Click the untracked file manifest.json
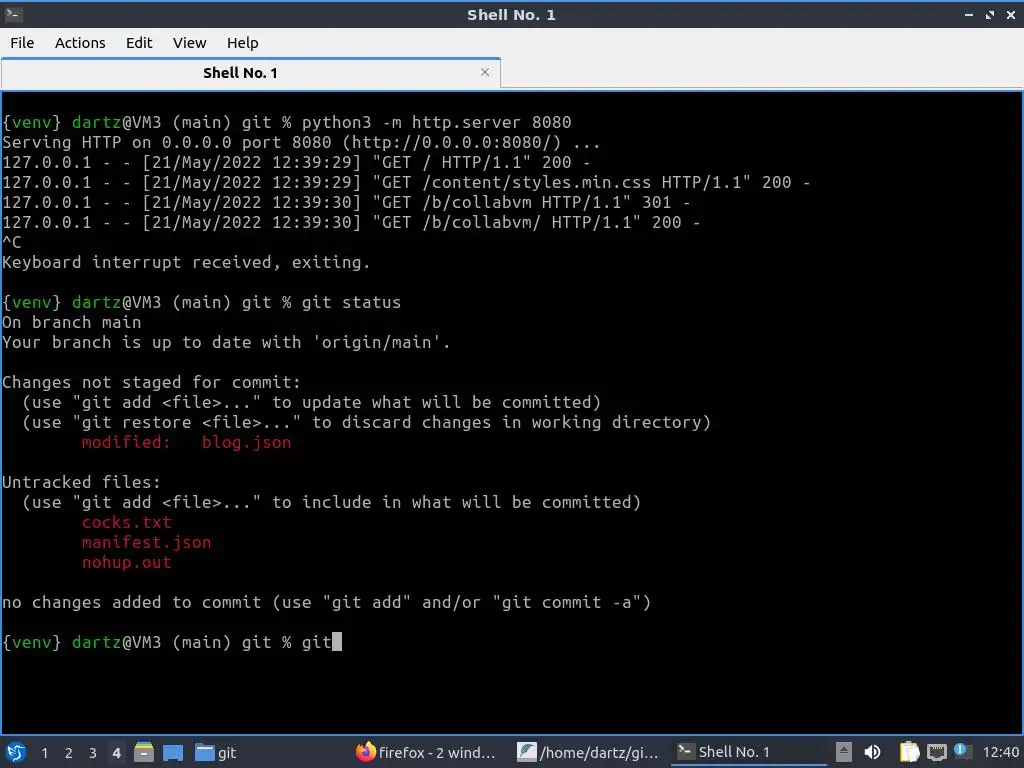The height and width of the screenshot is (768, 1024). (x=146, y=542)
